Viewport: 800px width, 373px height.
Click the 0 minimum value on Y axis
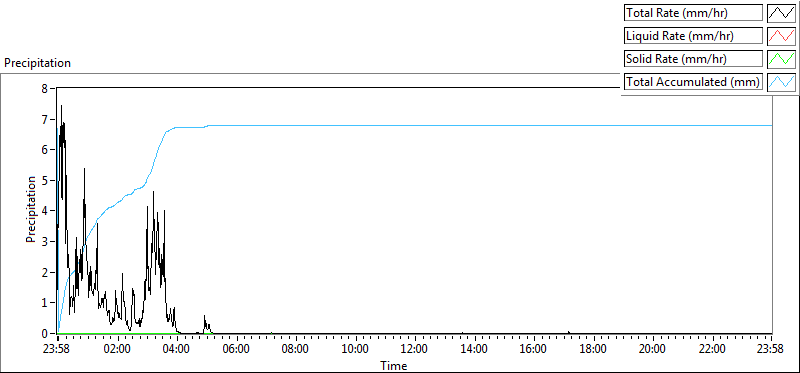pos(44,333)
